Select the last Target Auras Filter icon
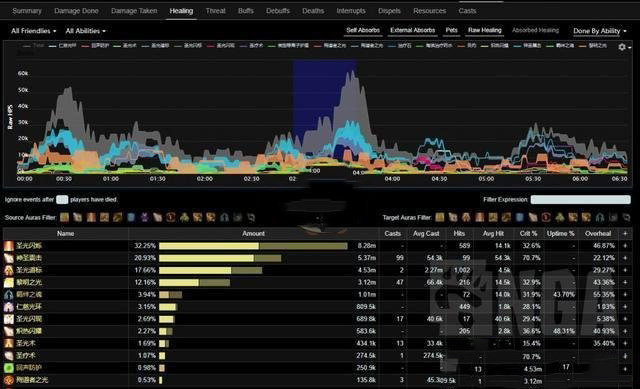 pyautogui.click(x=626, y=217)
